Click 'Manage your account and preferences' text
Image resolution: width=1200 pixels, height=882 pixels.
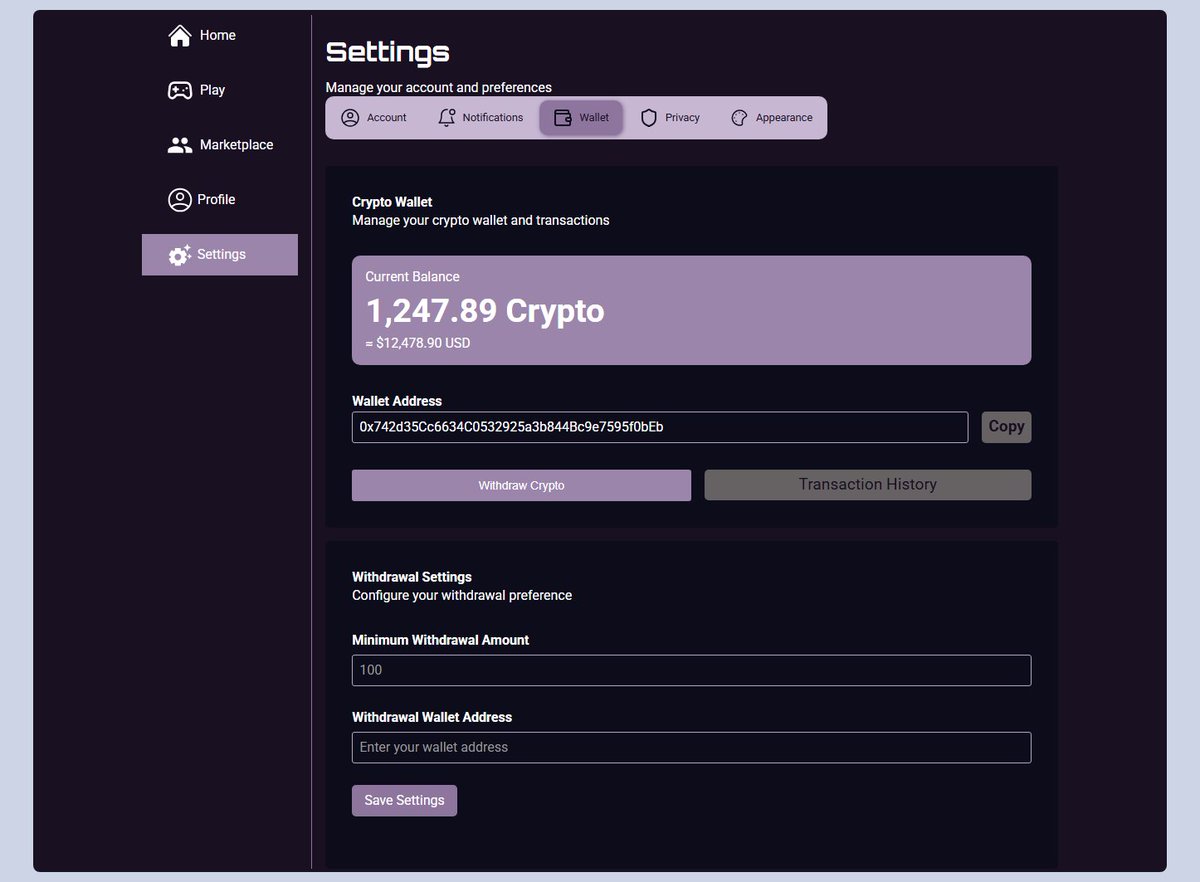tap(439, 88)
